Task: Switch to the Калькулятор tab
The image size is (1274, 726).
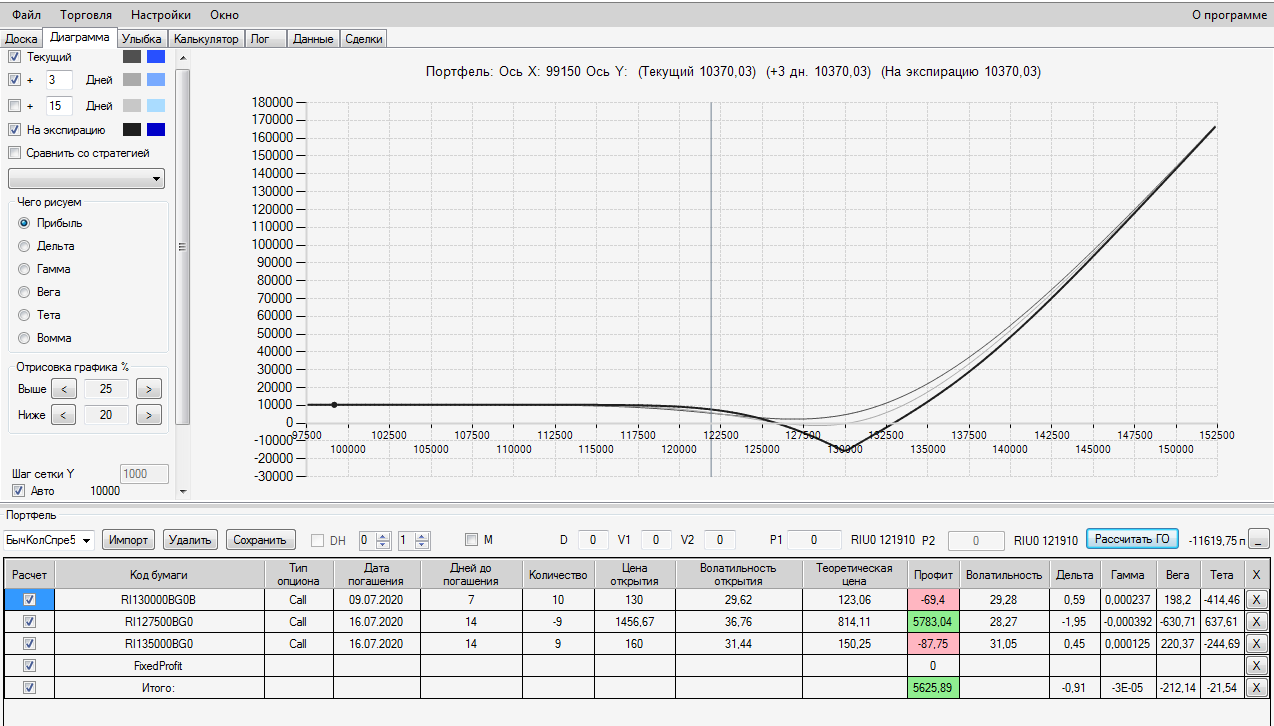Action: [206, 39]
